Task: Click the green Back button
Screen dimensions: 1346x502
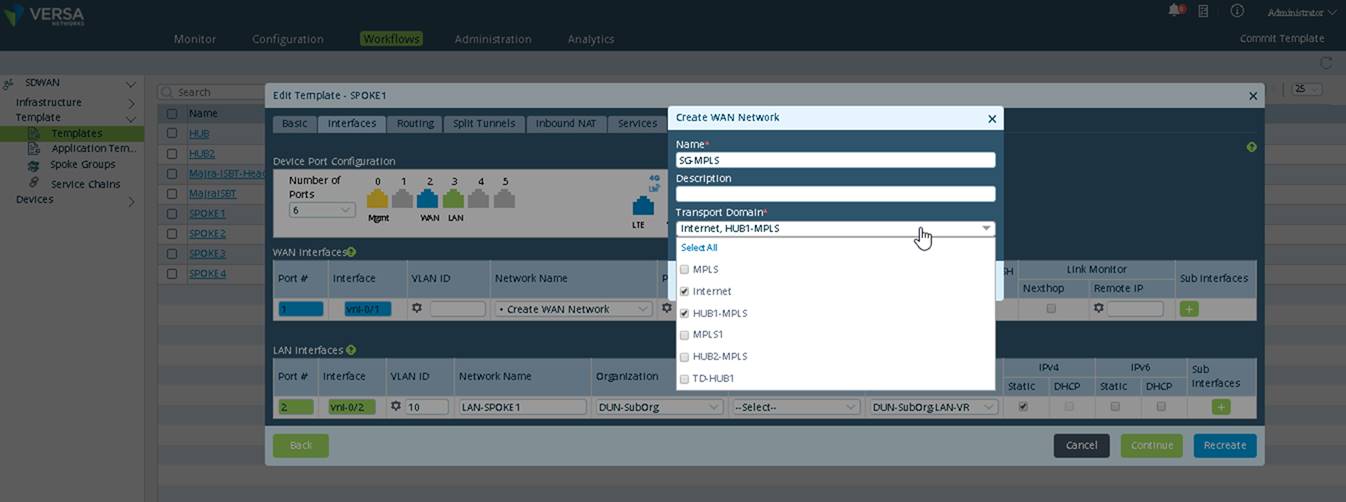Action: tap(301, 445)
